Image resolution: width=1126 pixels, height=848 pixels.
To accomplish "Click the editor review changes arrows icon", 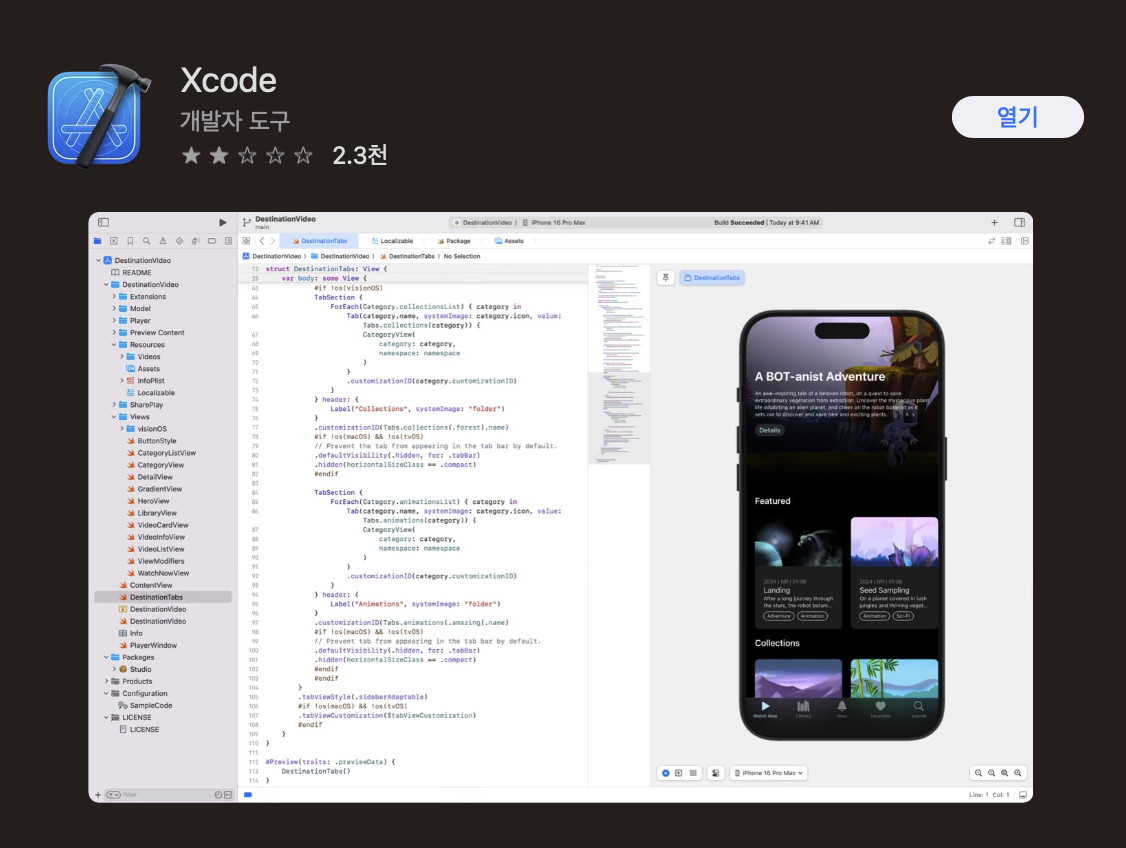I will (x=992, y=241).
